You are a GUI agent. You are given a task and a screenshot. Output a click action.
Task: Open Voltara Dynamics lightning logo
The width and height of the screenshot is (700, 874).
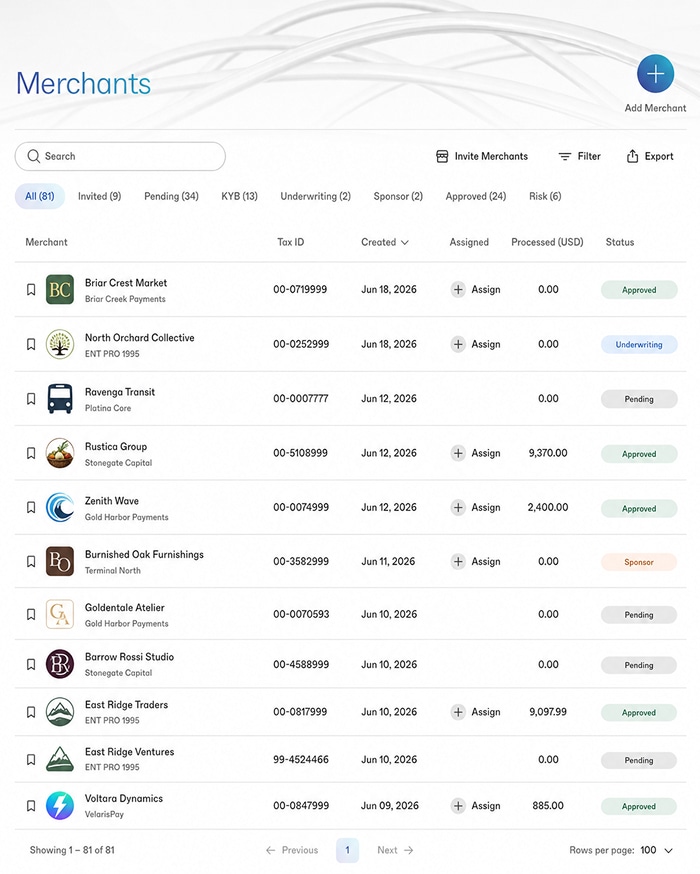(60, 805)
